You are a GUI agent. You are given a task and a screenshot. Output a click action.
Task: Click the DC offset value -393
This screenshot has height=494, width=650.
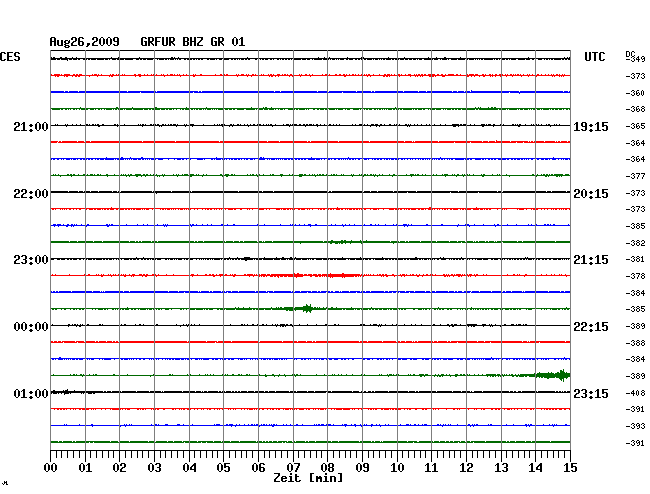[x=635, y=426]
